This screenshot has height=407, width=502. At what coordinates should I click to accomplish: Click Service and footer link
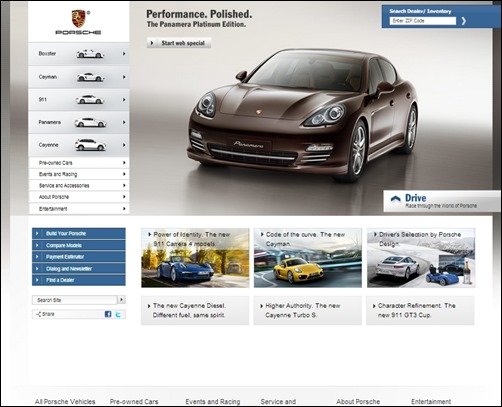(278, 402)
